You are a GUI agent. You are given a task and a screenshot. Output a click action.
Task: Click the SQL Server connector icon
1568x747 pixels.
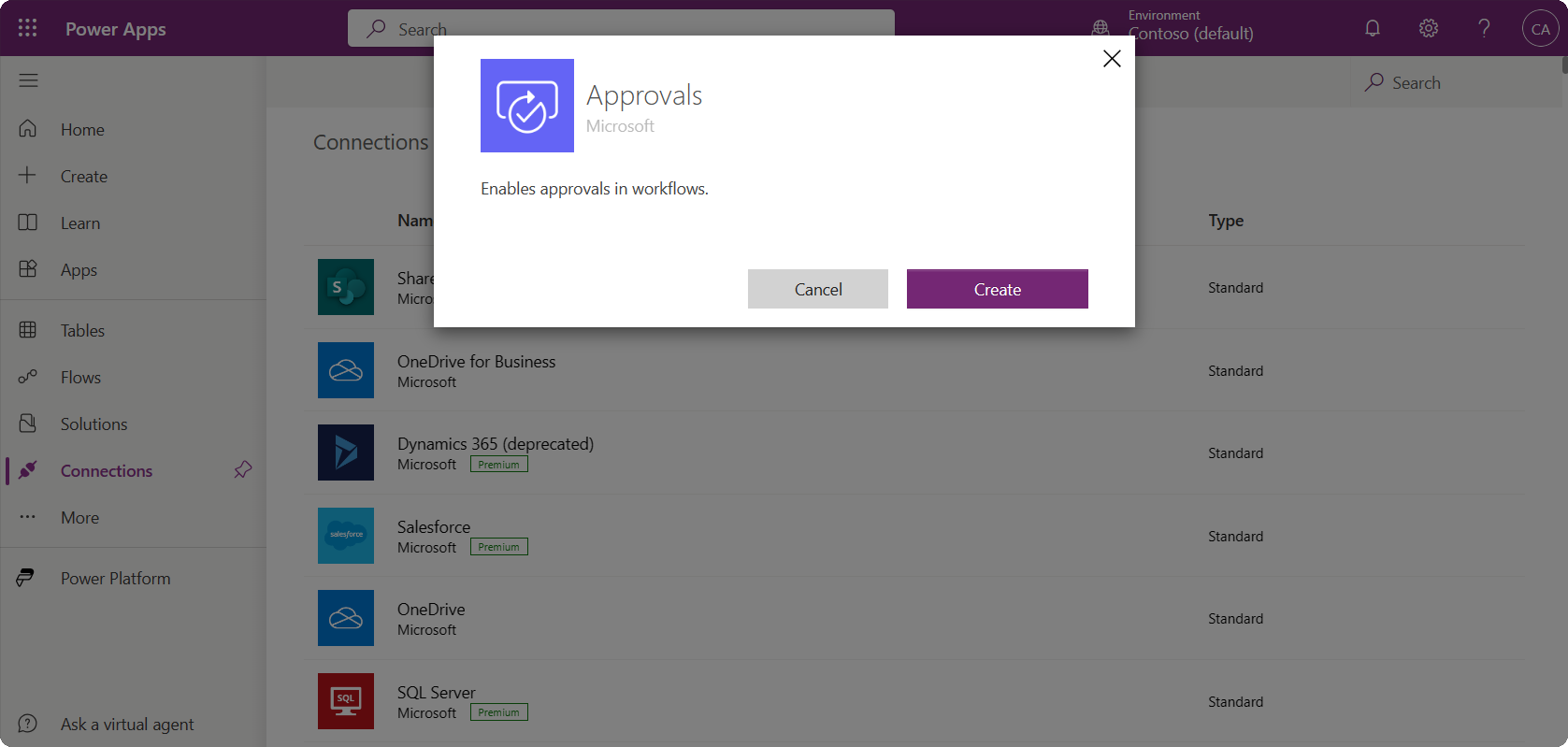(346, 701)
